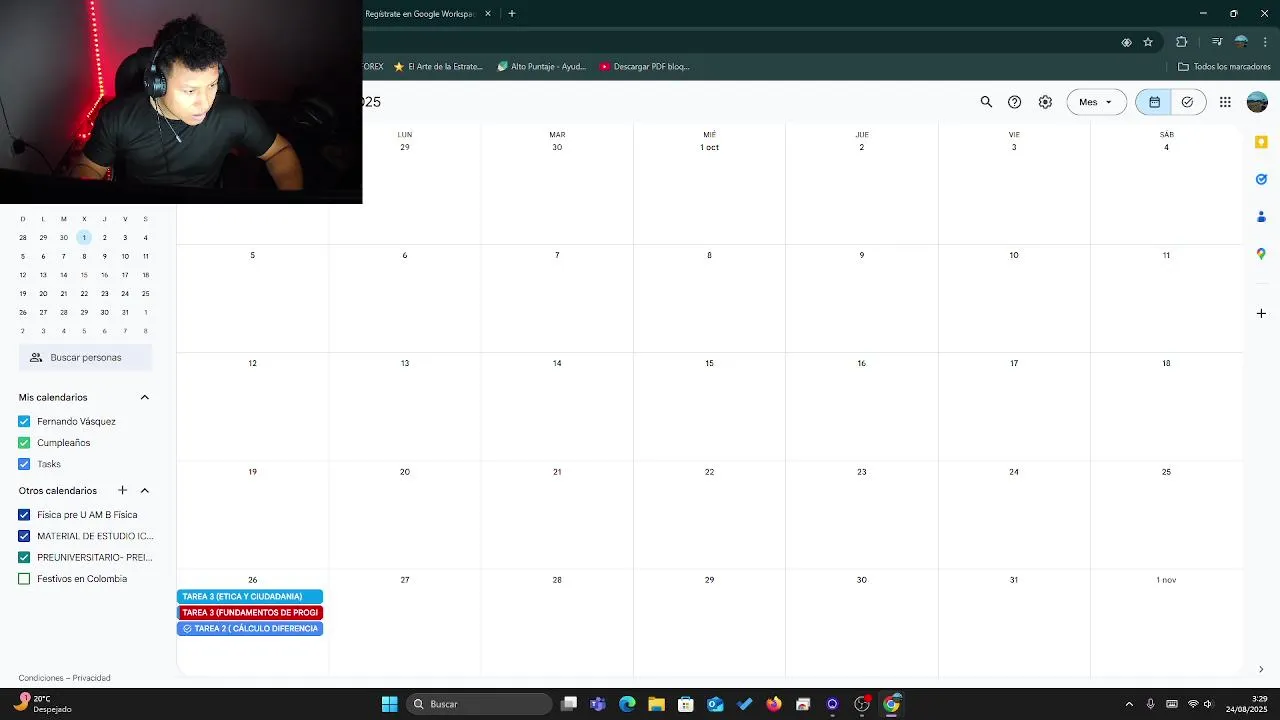
Task: Collapse Mis calendarios section
Action: click(144, 397)
